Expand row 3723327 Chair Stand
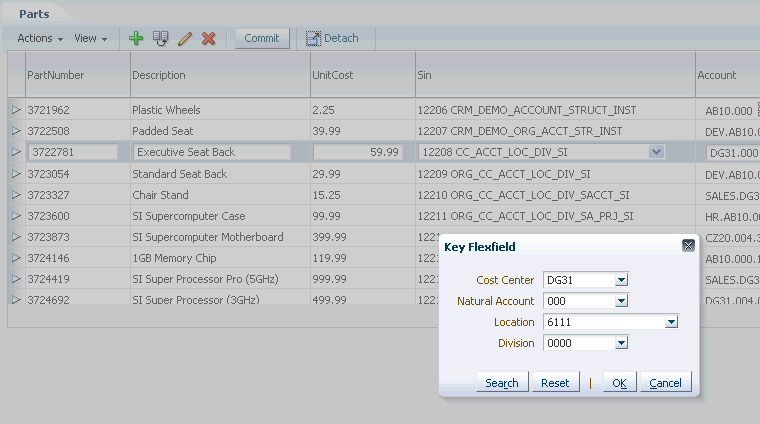The image size is (760, 424). [x=16, y=194]
